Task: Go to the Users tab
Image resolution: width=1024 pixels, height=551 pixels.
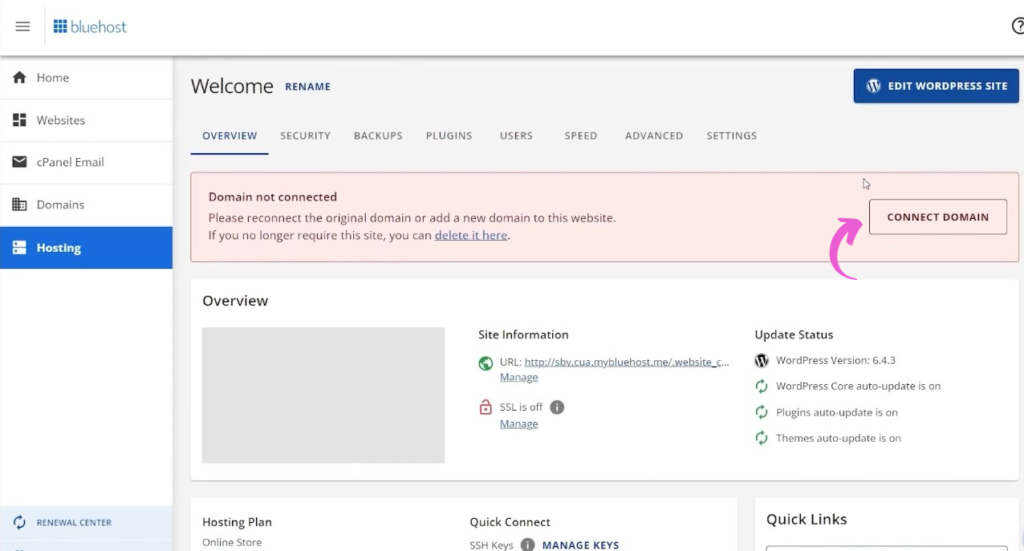Action: click(516, 136)
